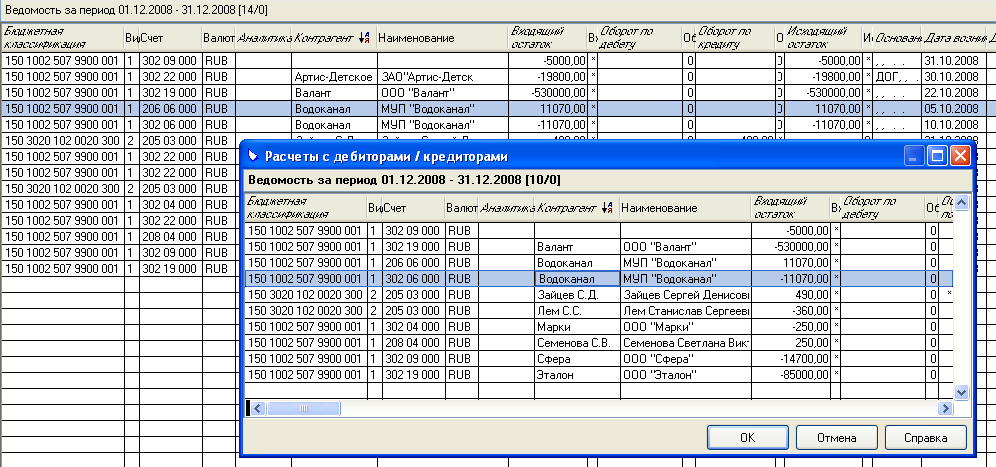The image size is (996, 467).
Task: Select Марки contractor cell in the dialog
Action: click(x=577, y=327)
